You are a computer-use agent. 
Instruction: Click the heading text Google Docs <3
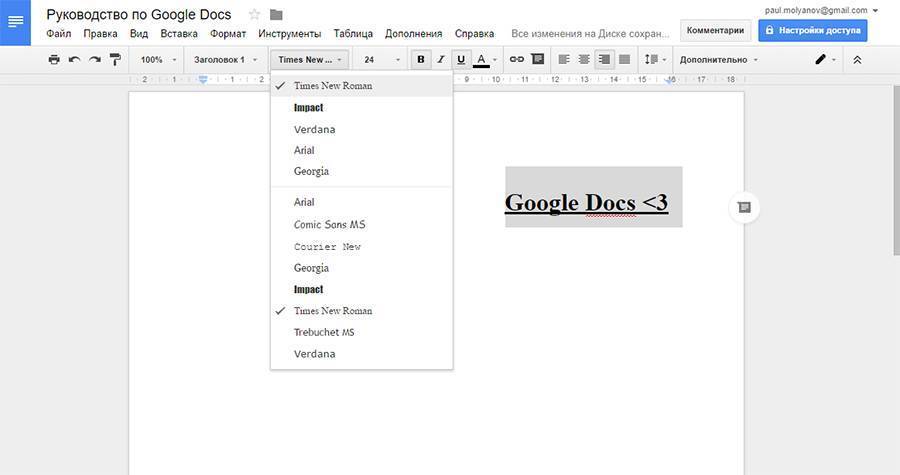(x=586, y=203)
